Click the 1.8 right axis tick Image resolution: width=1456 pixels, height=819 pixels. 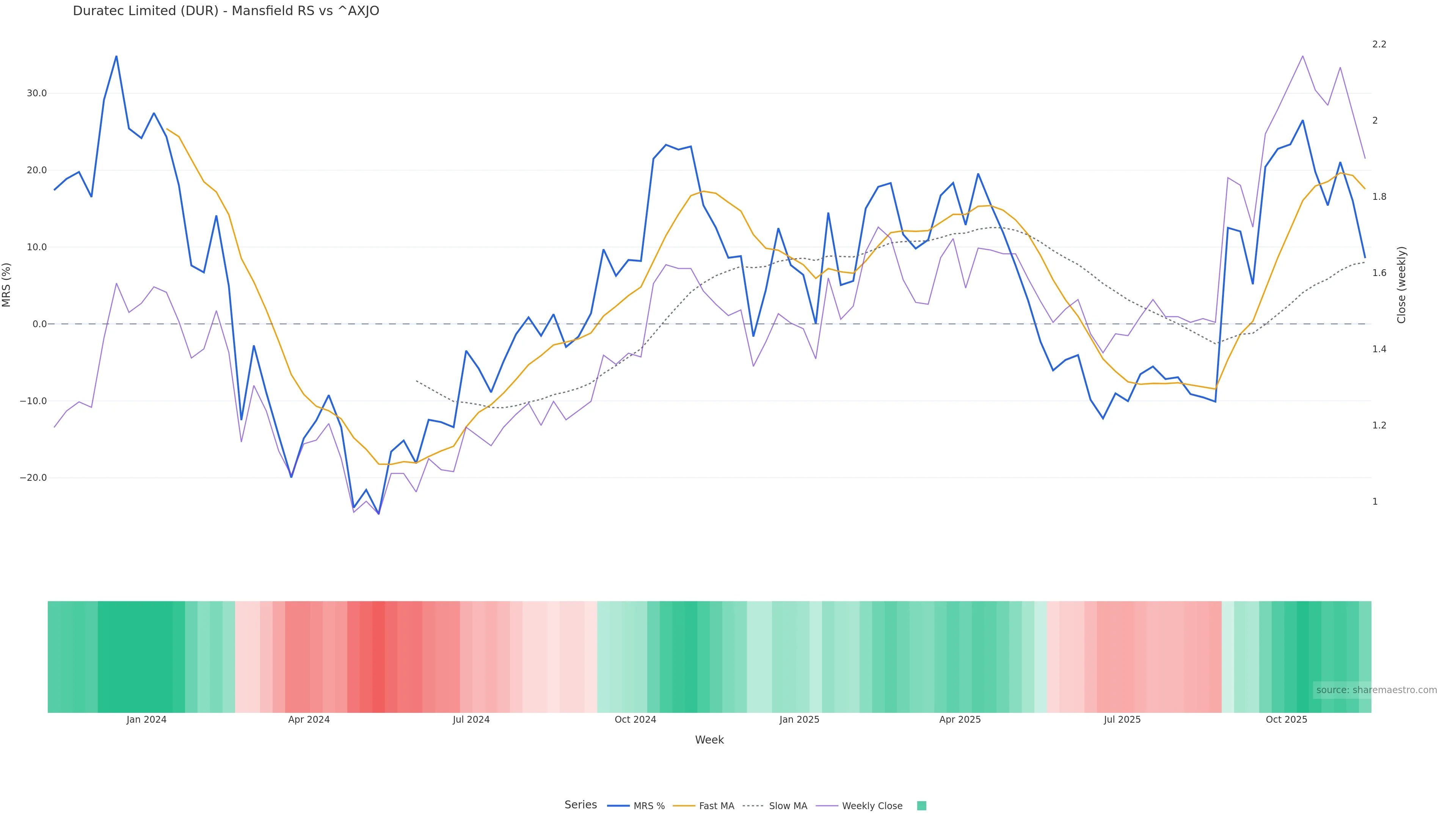tap(1379, 197)
